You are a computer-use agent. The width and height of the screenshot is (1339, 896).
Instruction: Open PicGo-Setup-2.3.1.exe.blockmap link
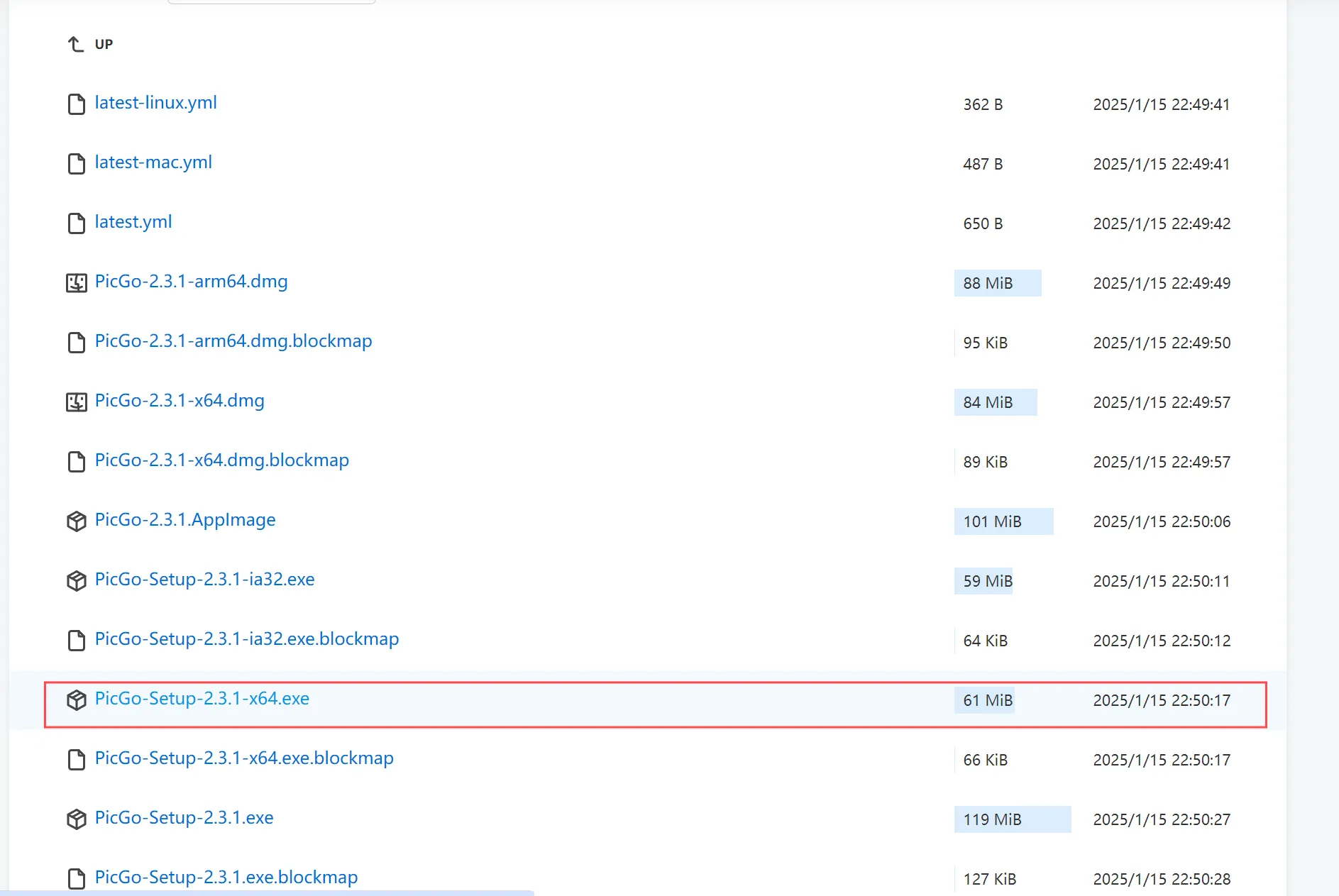point(226,878)
